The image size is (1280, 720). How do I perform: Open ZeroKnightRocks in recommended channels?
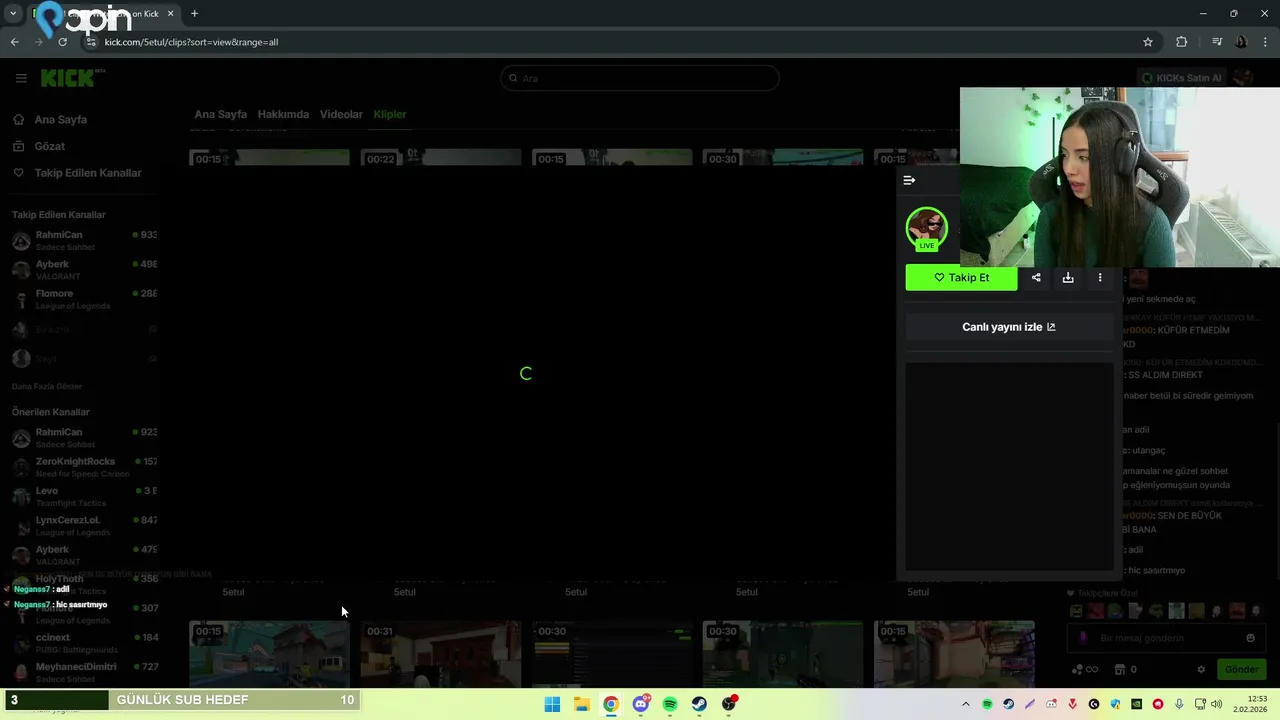(x=84, y=467)
